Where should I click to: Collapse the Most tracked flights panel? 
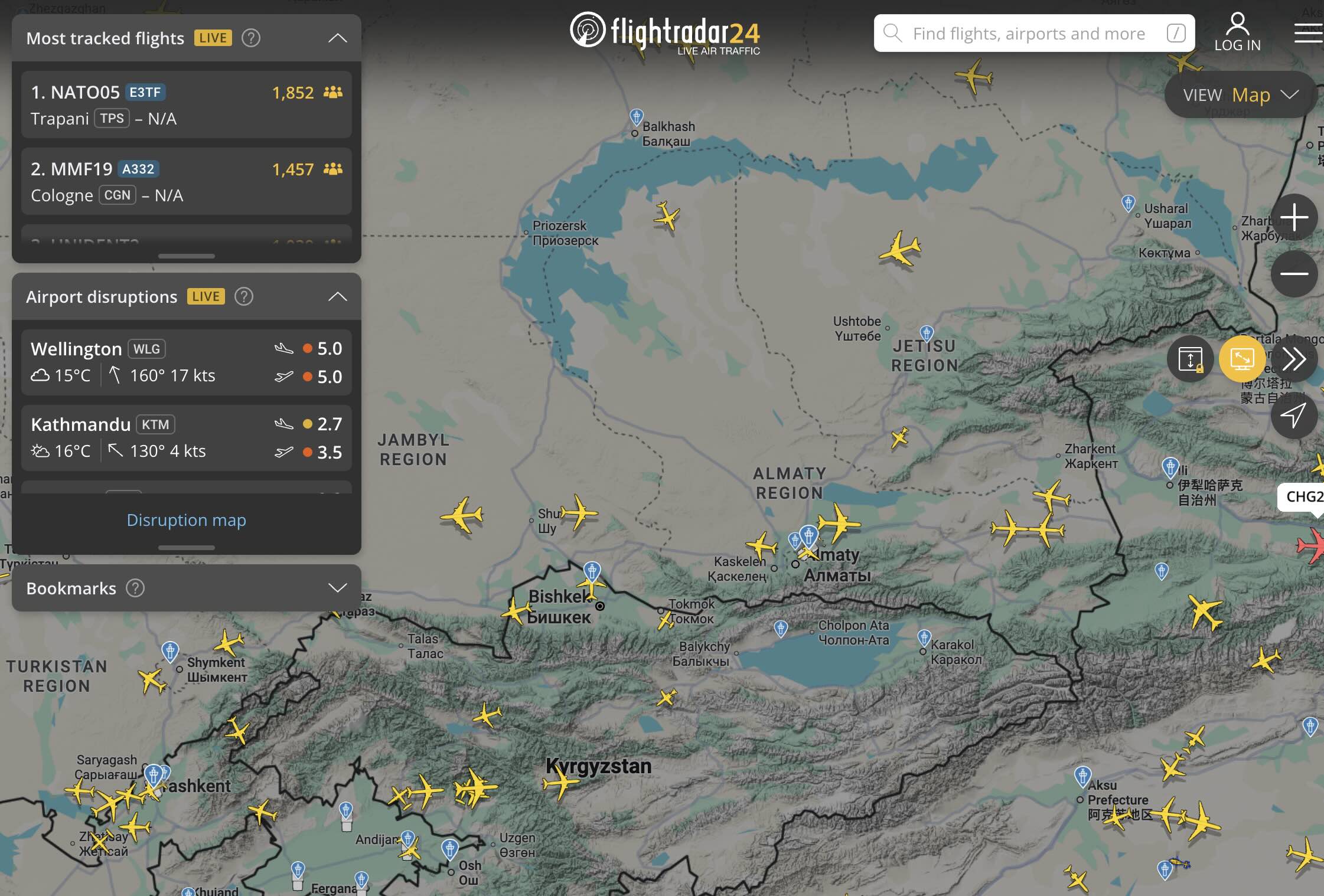(337, 37)
